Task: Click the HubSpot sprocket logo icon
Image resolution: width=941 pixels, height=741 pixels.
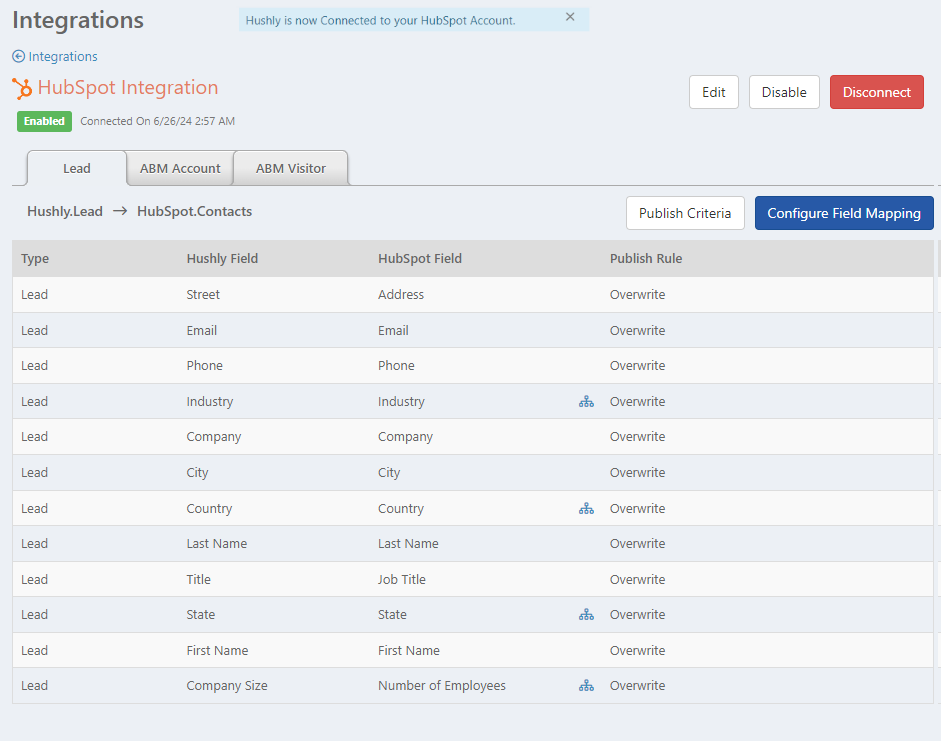Action: pyautogui.click(x=22, y=88)
